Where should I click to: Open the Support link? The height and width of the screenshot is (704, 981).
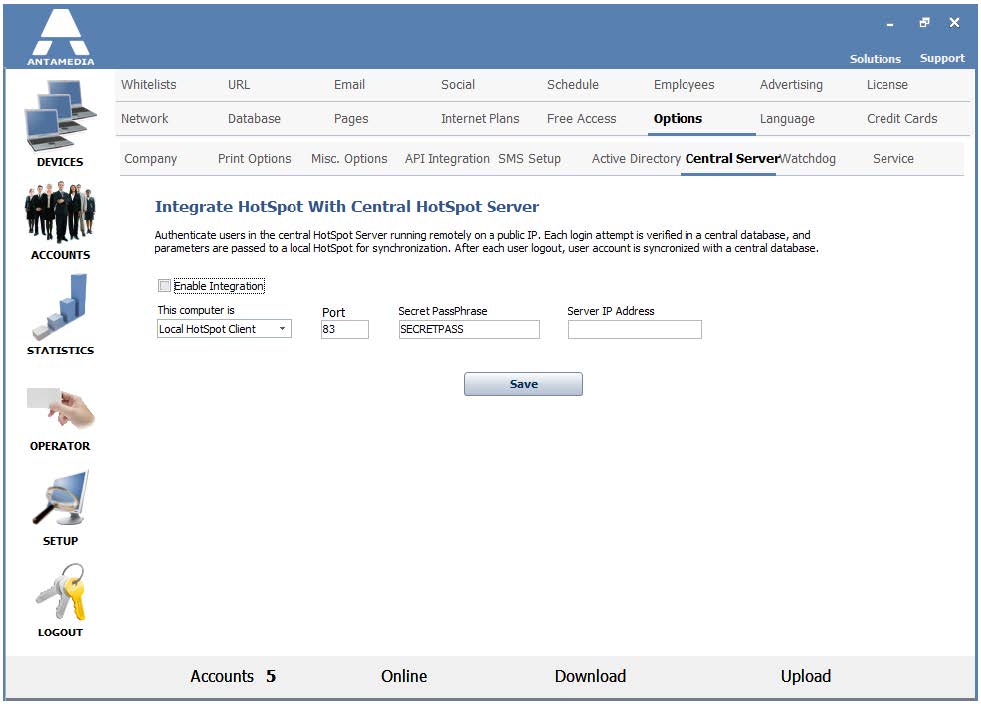point(942,58)
